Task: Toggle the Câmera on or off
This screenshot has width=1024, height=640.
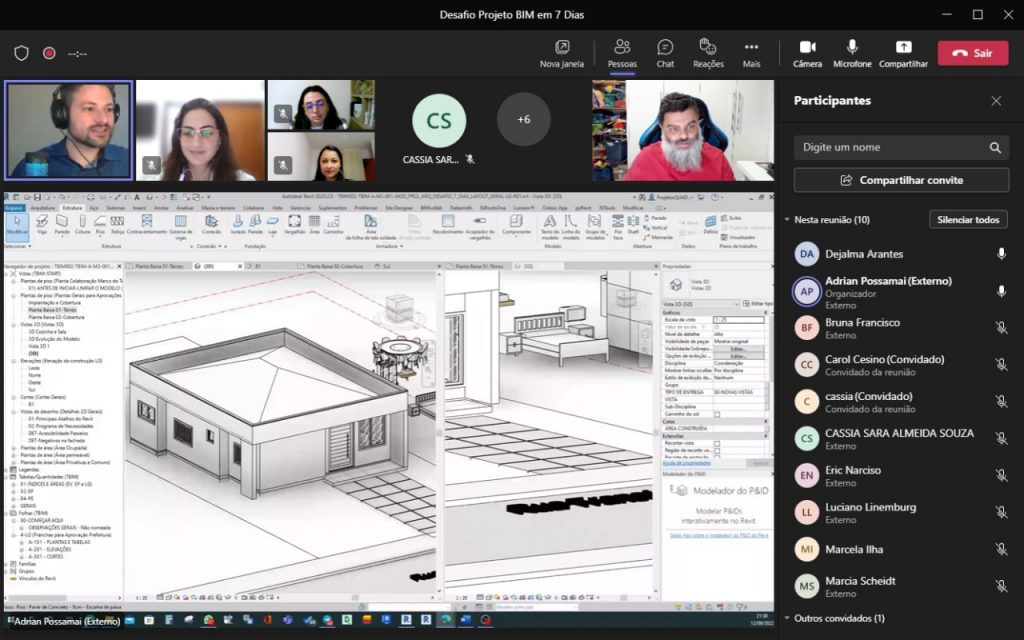Action: click(807, 52)
